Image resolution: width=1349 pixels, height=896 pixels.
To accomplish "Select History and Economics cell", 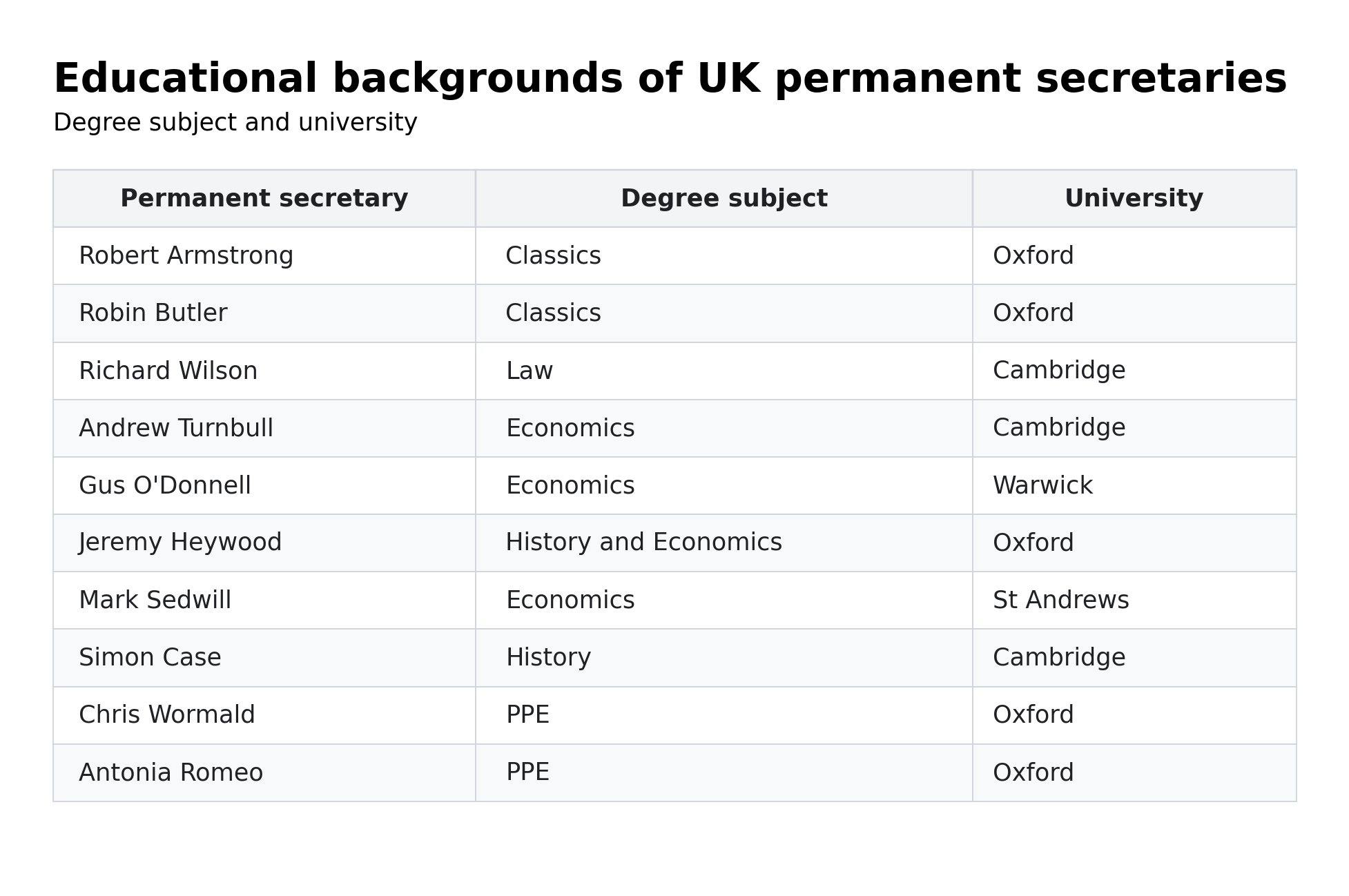I will coord(724,543).
